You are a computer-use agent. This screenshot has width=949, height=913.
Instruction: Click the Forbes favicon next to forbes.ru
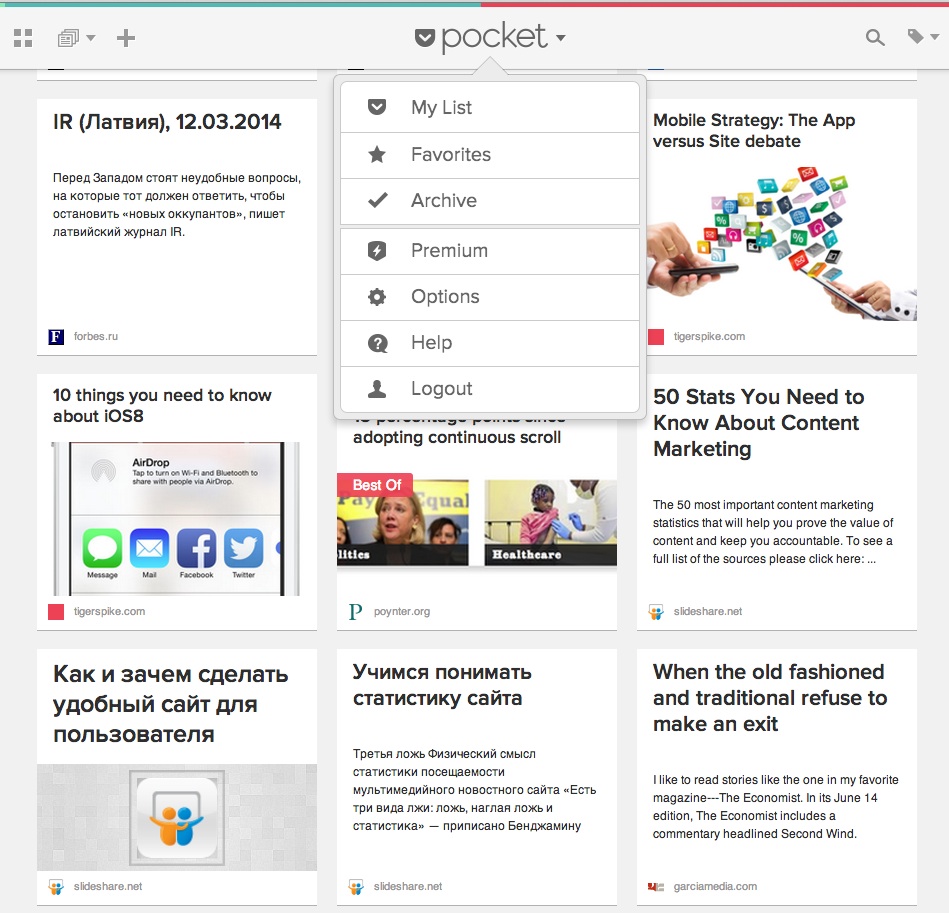point(56,336)
